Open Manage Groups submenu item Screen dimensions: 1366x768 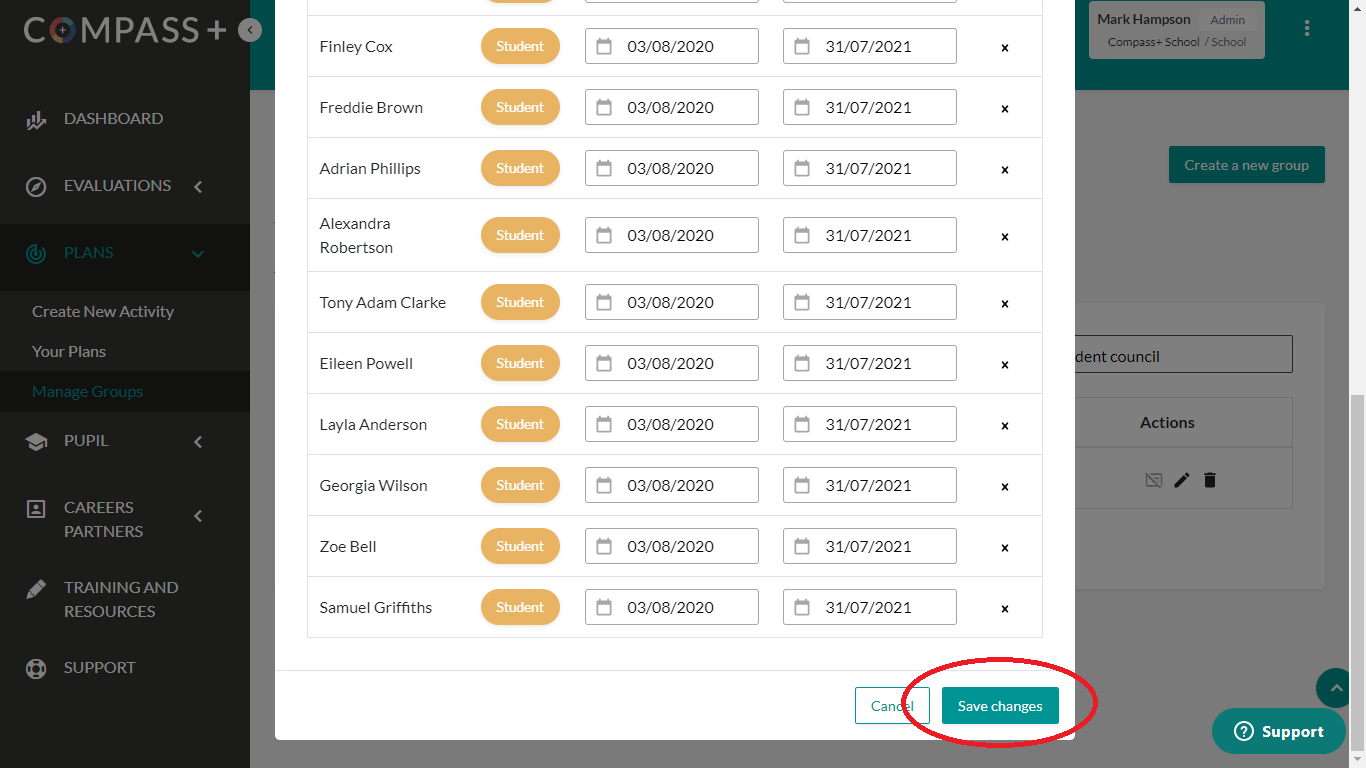click(x=125, y=392)
